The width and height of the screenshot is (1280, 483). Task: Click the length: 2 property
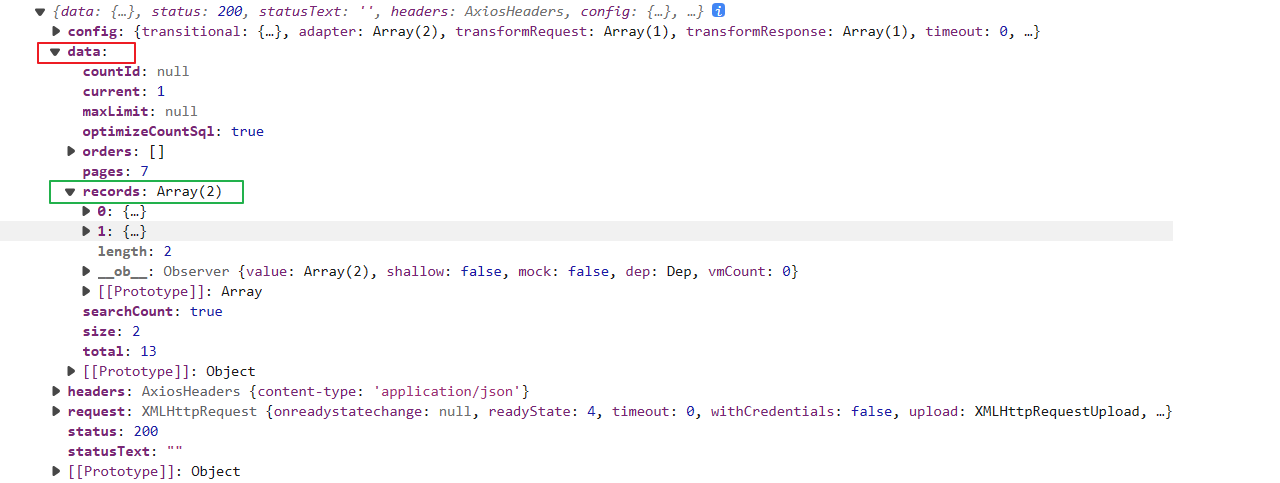pyautogui.click(x=134, y=252)
